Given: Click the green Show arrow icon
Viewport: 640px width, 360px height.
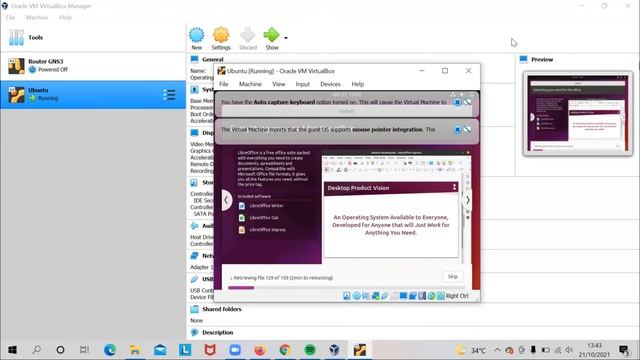Looking at the screenshot, I should tap(271, 35).
